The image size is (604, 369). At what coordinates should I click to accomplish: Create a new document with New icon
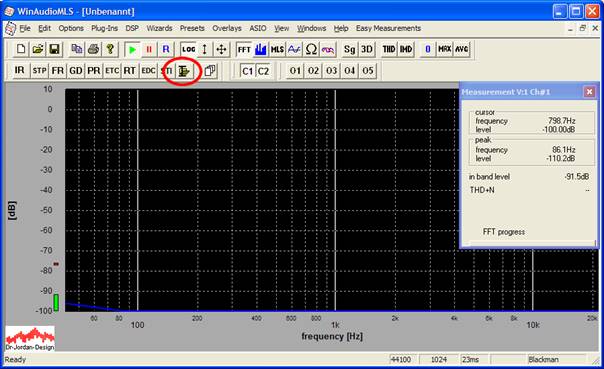[21, 49]
